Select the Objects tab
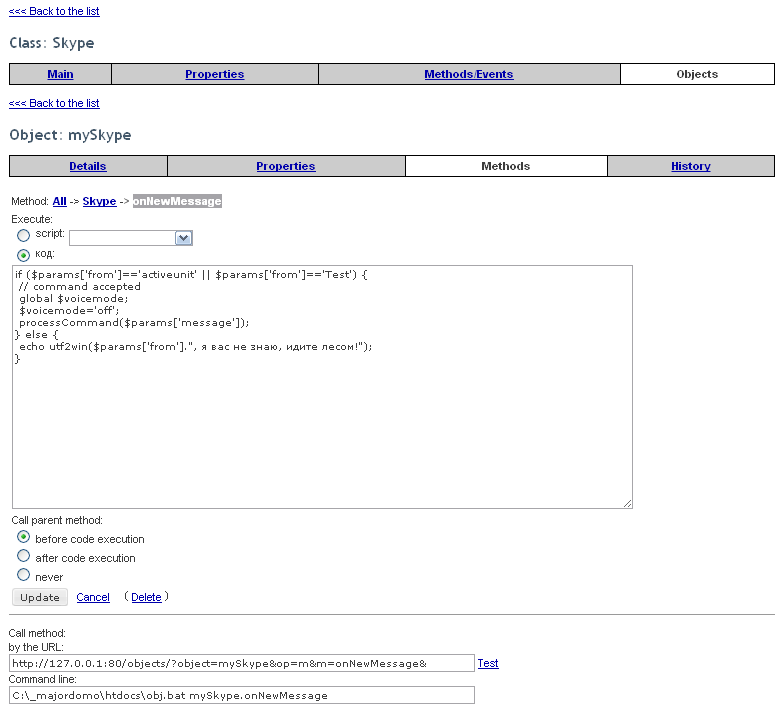The image size is (782, 716). click(697, 74)
